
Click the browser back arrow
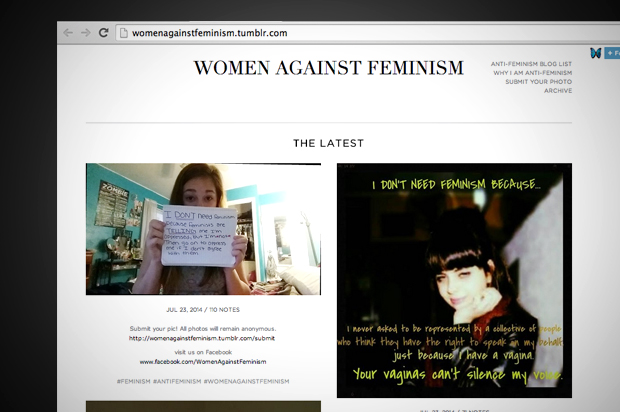pos(68,32)
